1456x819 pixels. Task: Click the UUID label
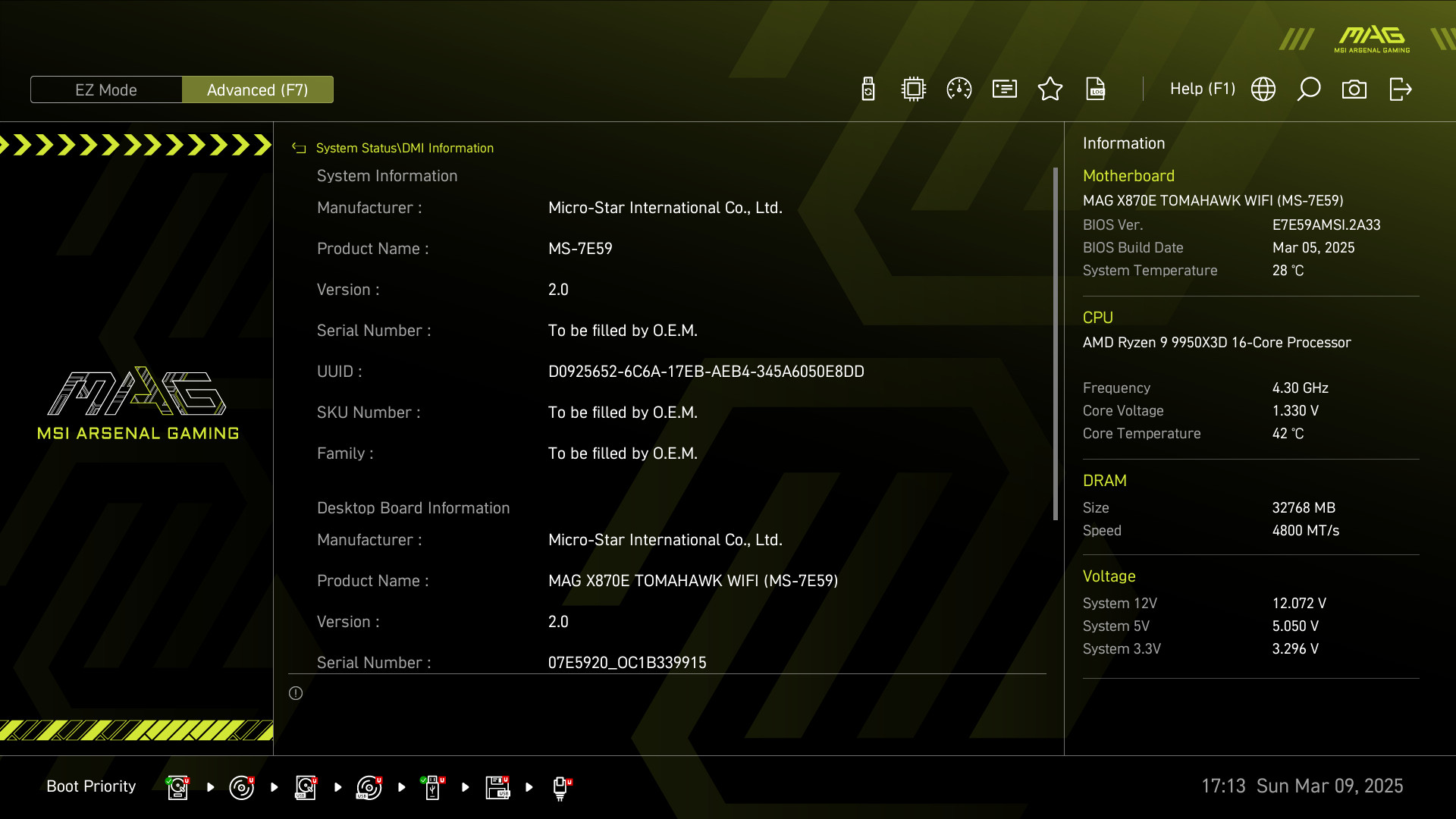[x=339, y=372]
